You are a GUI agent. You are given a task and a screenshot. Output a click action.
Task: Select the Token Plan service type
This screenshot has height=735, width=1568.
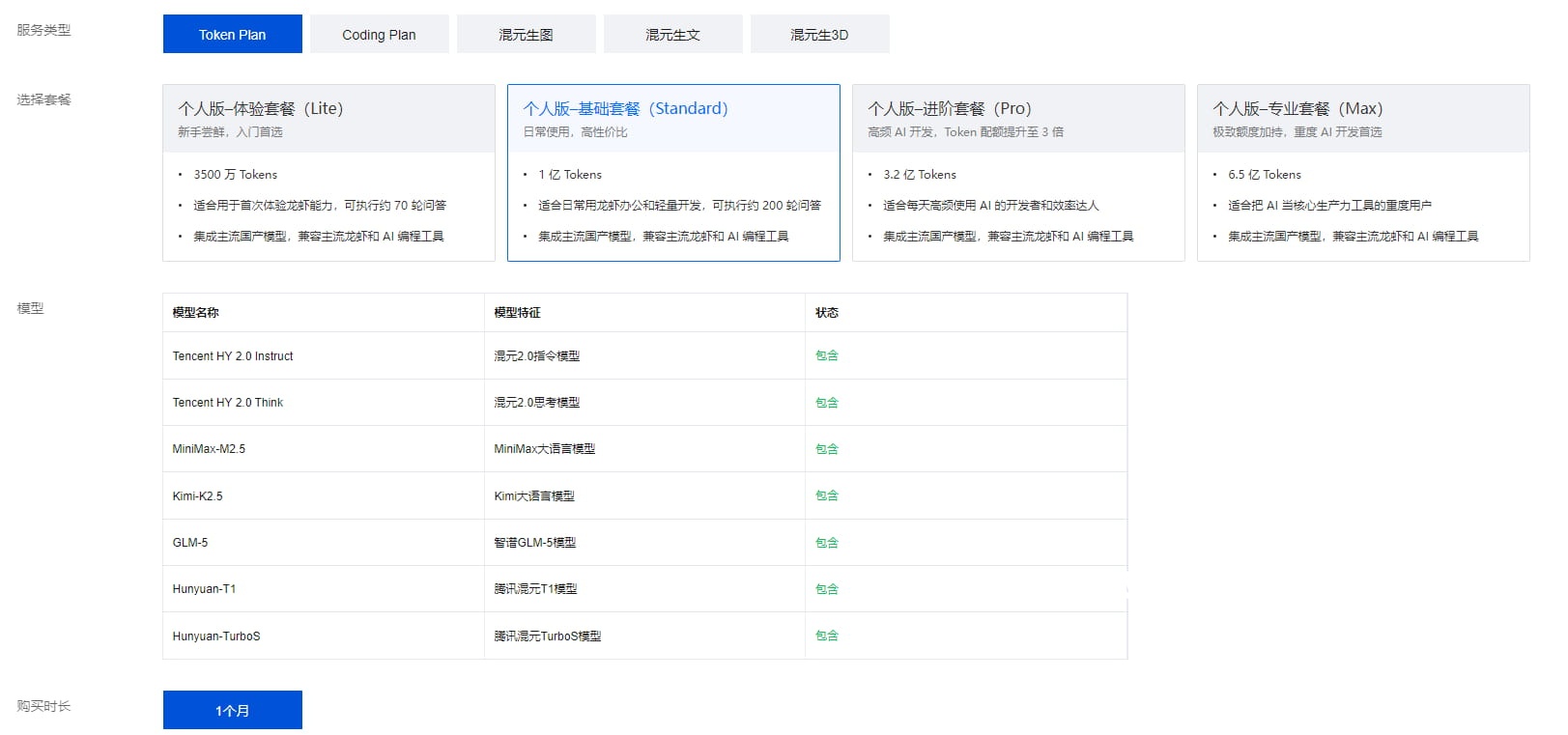(x=232, y=35)
